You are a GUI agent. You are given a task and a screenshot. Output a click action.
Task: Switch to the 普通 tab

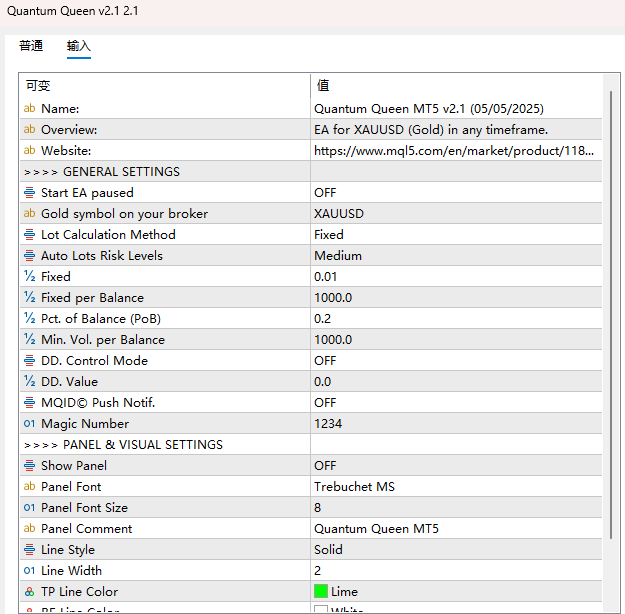[31, 46]
